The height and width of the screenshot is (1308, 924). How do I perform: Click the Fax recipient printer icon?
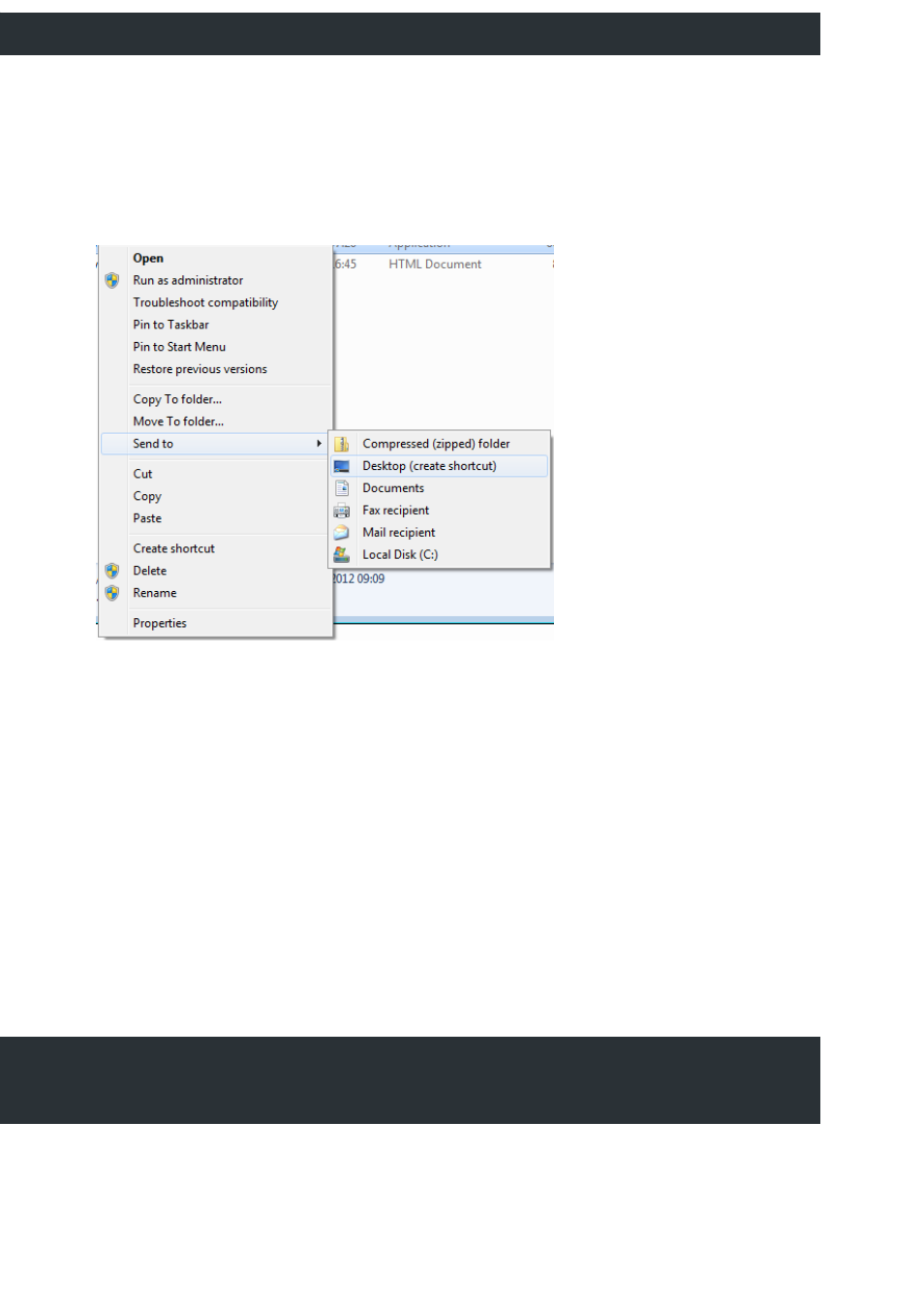342,511
